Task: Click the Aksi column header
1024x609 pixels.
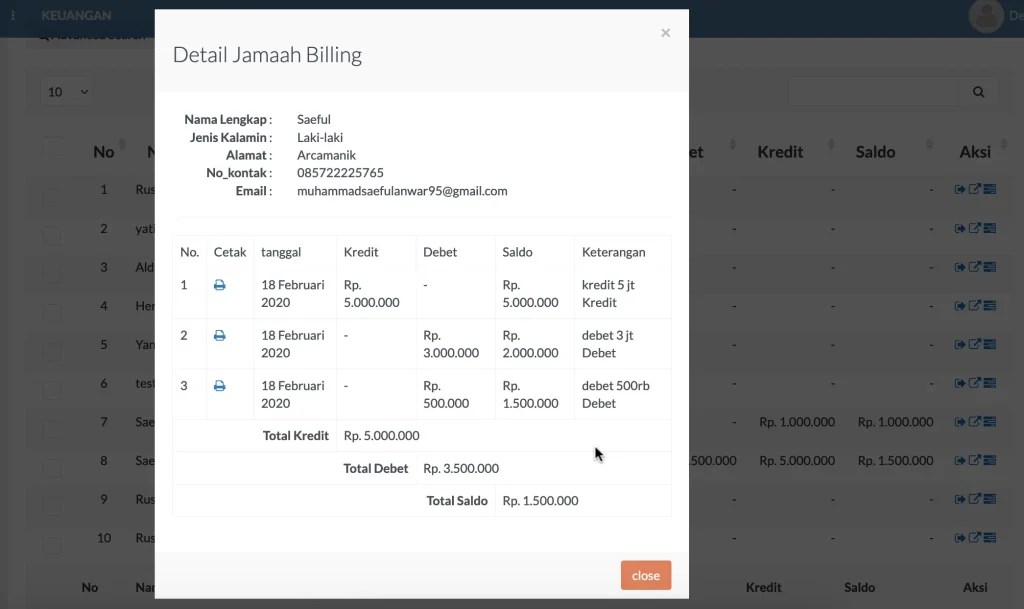Action: pos(974,152)
